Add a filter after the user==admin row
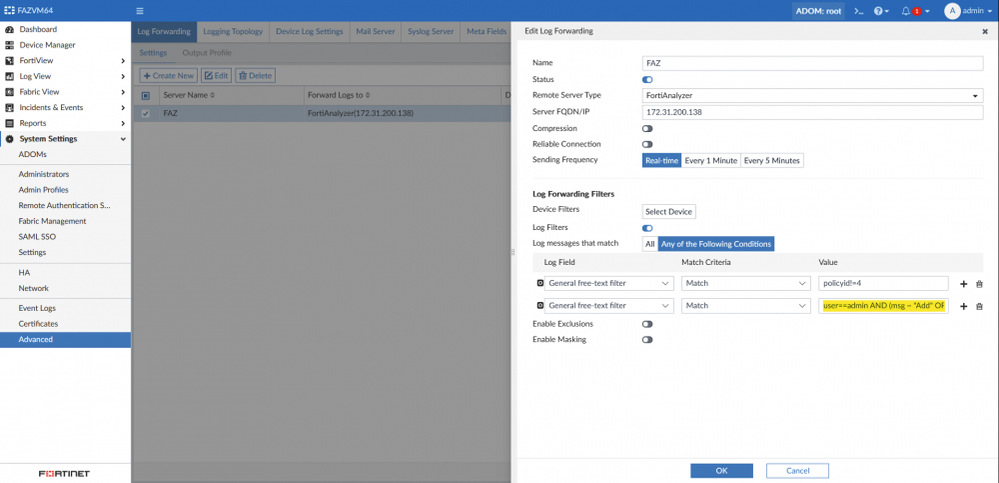The height and width of the screenshot is (483, 999). click(x=963, y=306)
